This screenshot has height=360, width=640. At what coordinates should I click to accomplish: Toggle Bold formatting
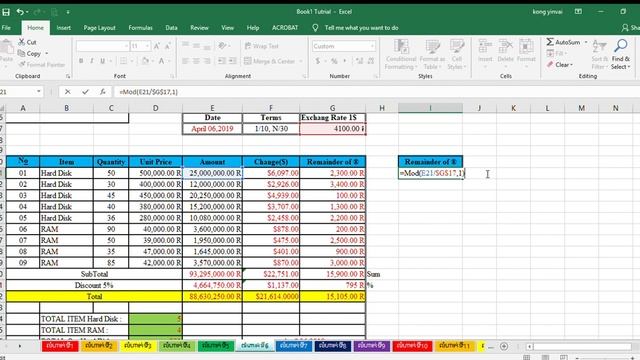(81, 61)
